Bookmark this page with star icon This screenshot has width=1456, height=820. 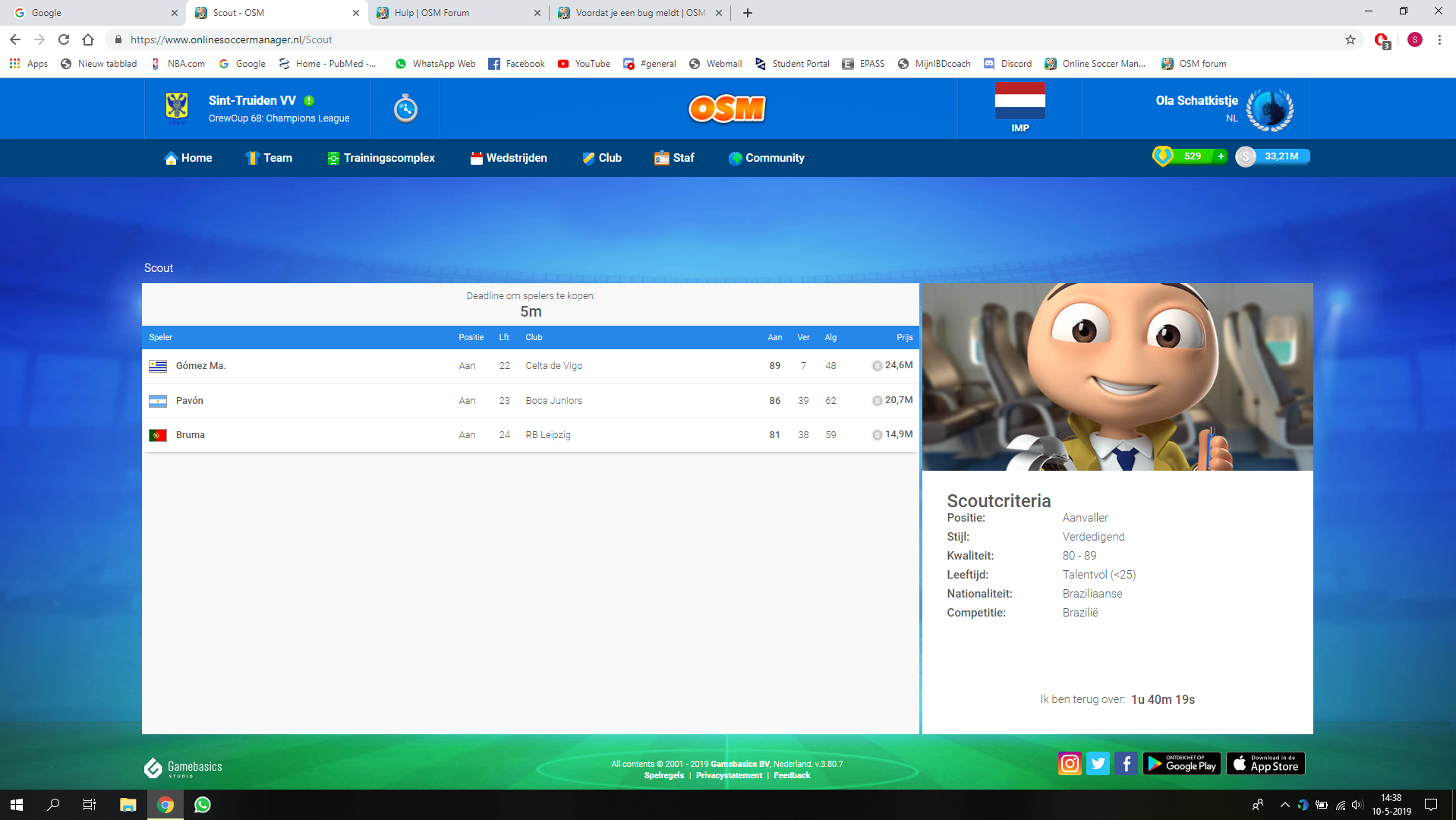pos(1350,39)
